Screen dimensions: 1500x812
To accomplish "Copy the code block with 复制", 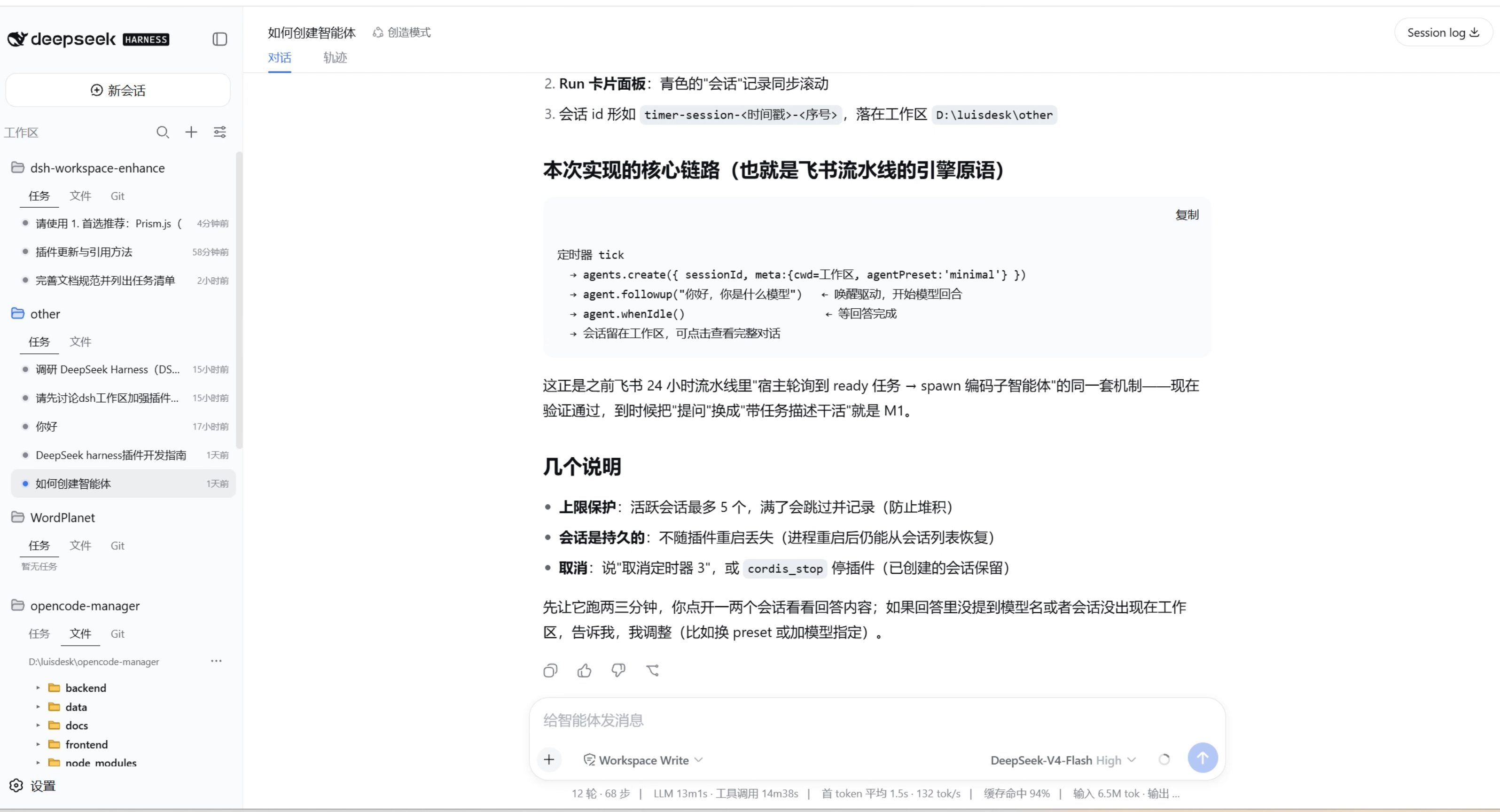I will [x=1187, y=215].
